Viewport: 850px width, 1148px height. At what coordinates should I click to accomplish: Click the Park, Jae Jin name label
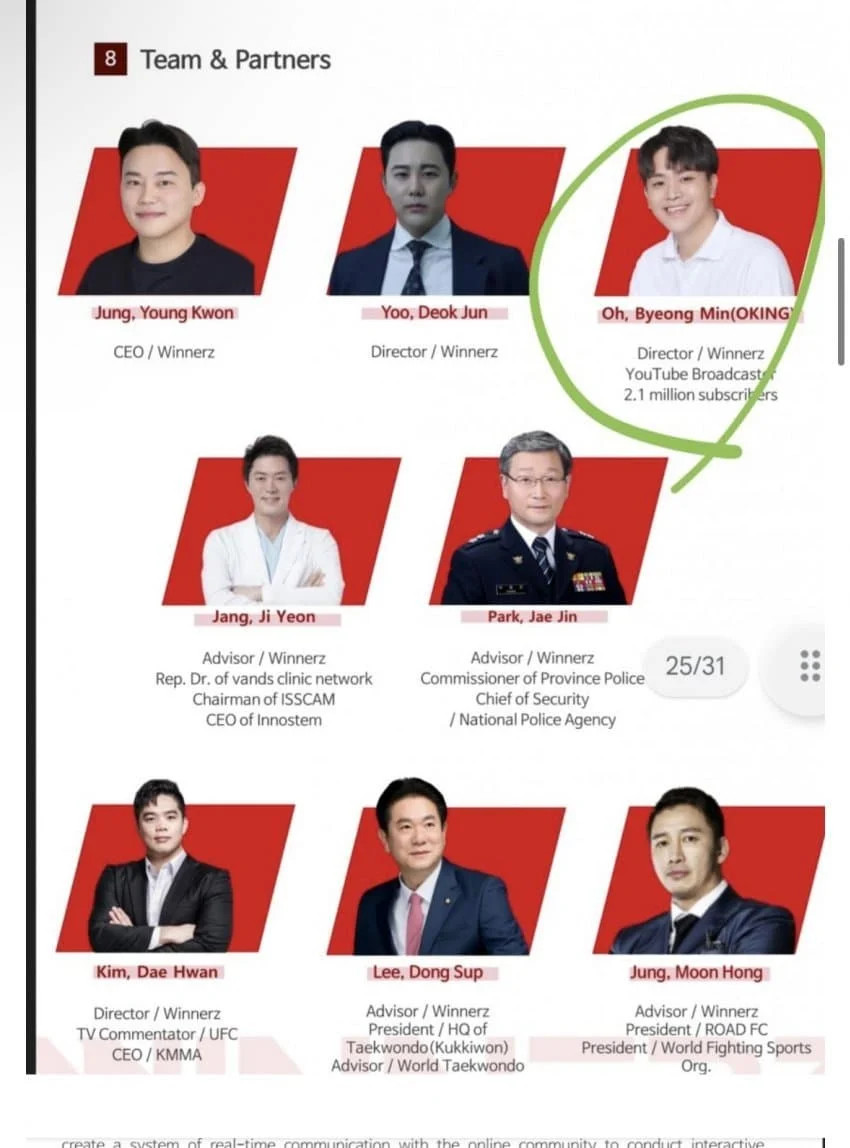533,616
